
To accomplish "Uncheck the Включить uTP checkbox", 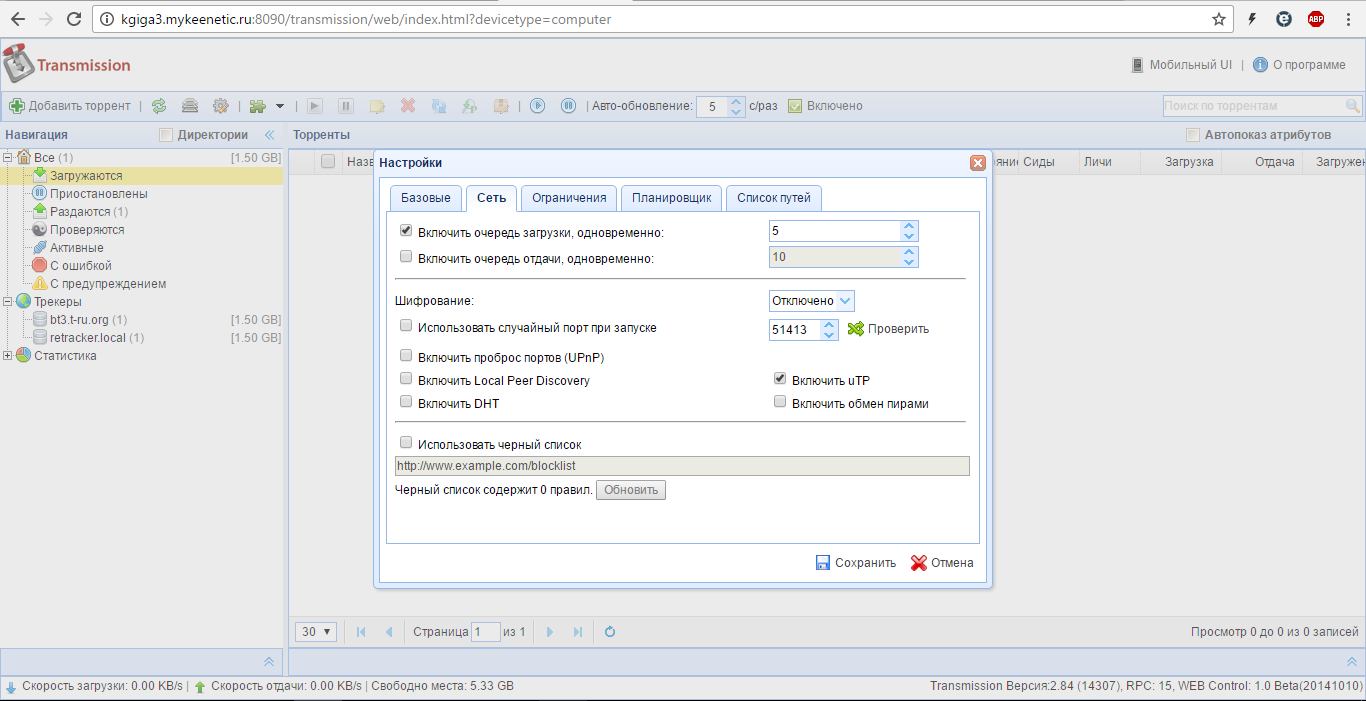I will (780, 379).
